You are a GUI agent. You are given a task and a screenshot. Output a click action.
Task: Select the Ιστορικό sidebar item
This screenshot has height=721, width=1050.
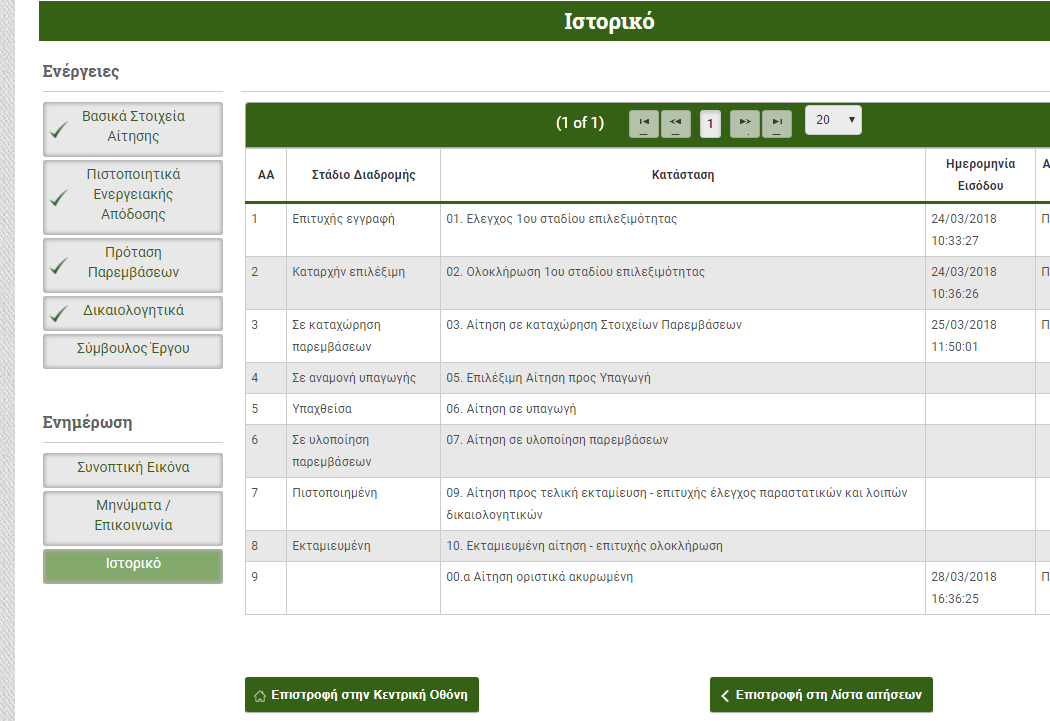click(133, 565)
